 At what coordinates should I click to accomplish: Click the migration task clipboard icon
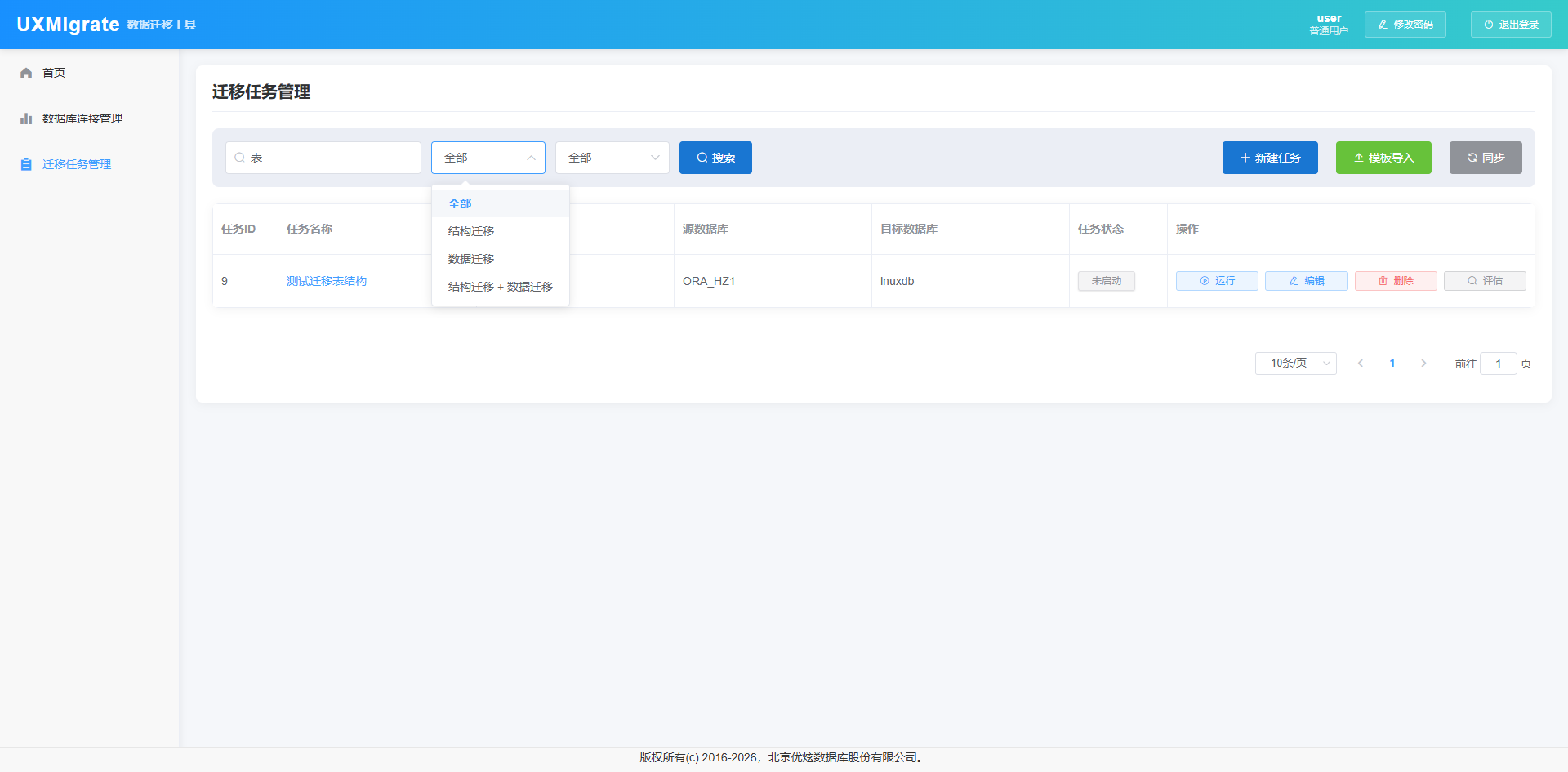tap(26, 164)
